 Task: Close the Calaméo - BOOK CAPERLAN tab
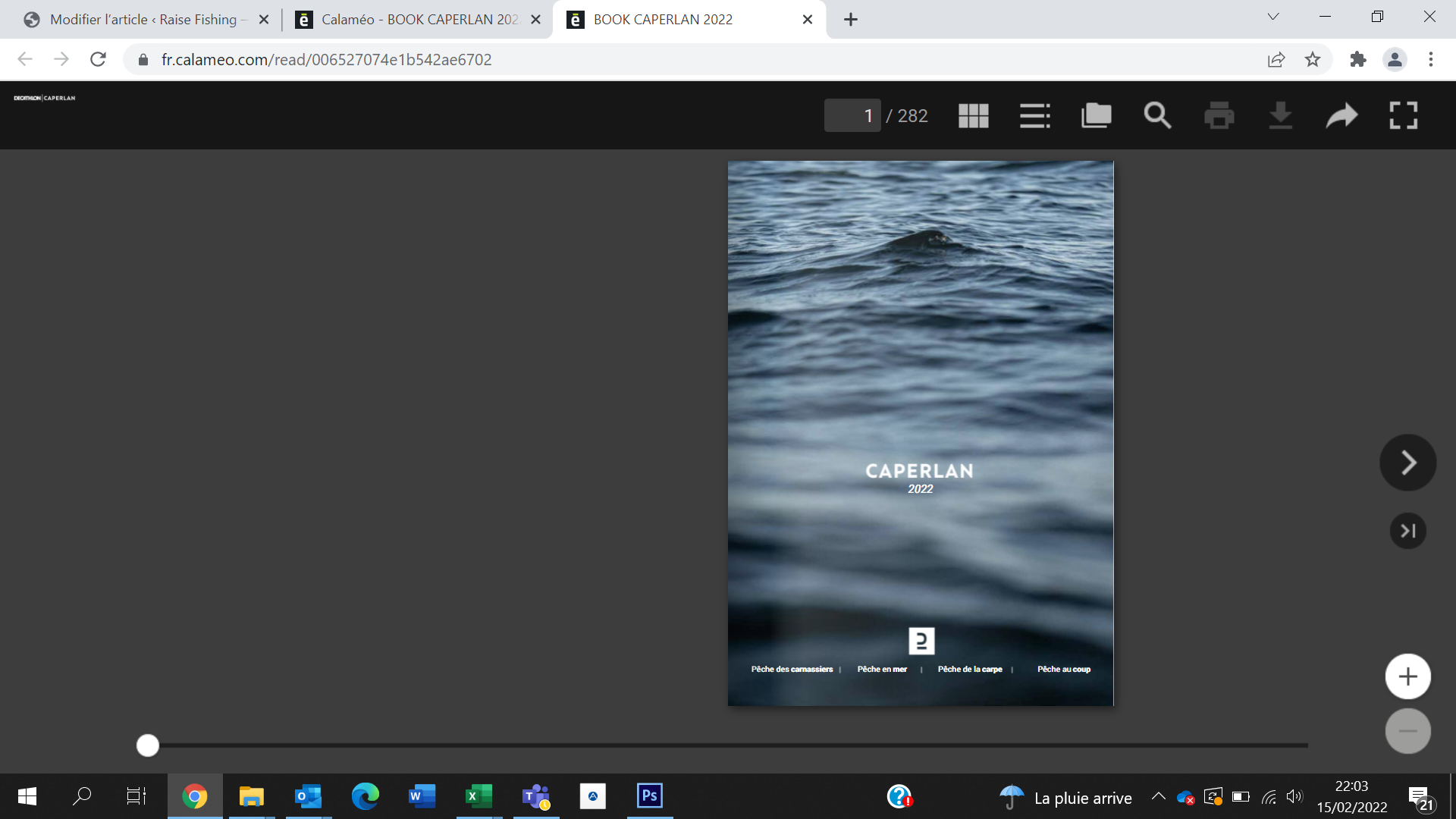coord(535,20)
